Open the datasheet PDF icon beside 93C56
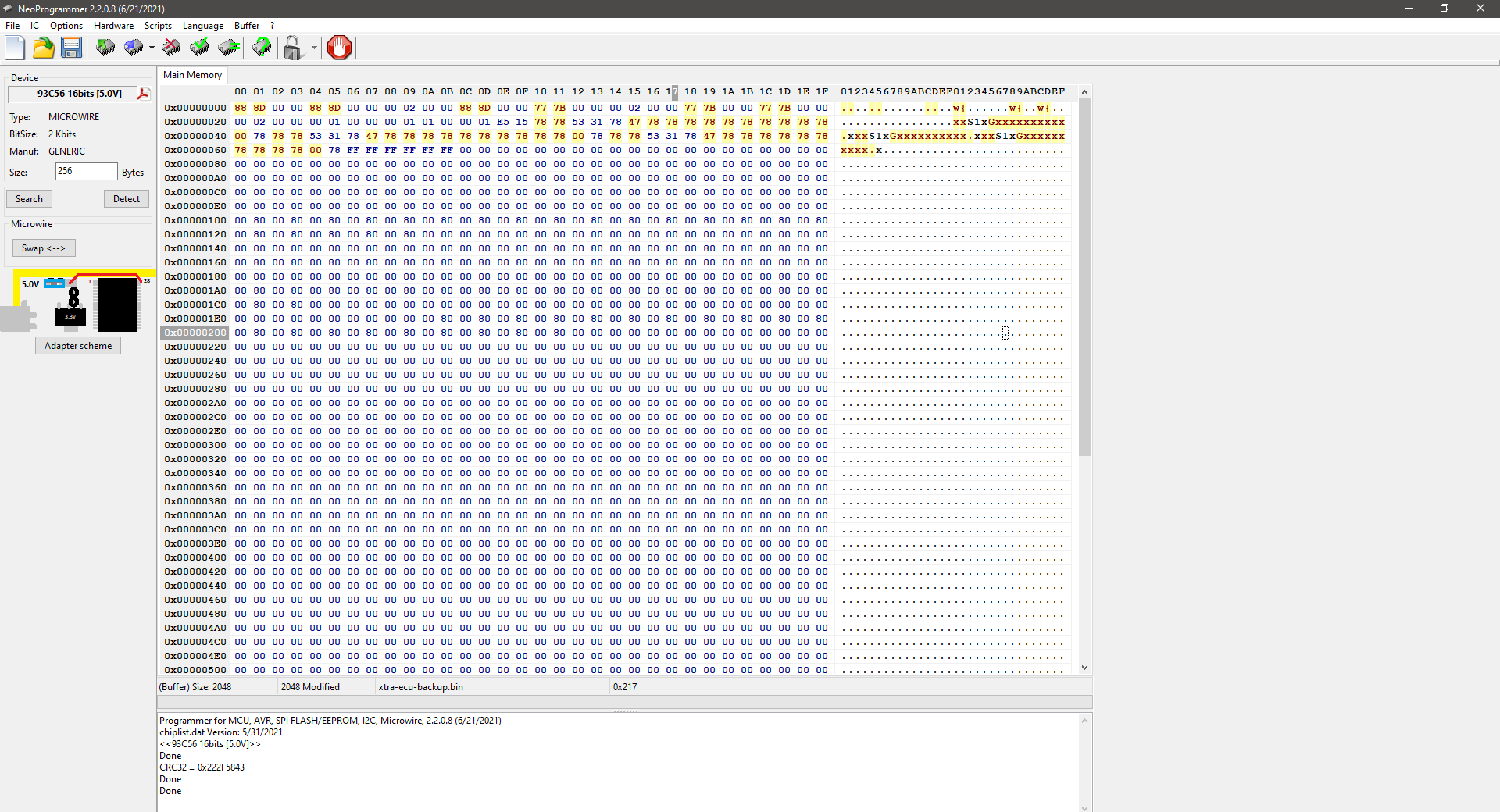 (143, 94)
